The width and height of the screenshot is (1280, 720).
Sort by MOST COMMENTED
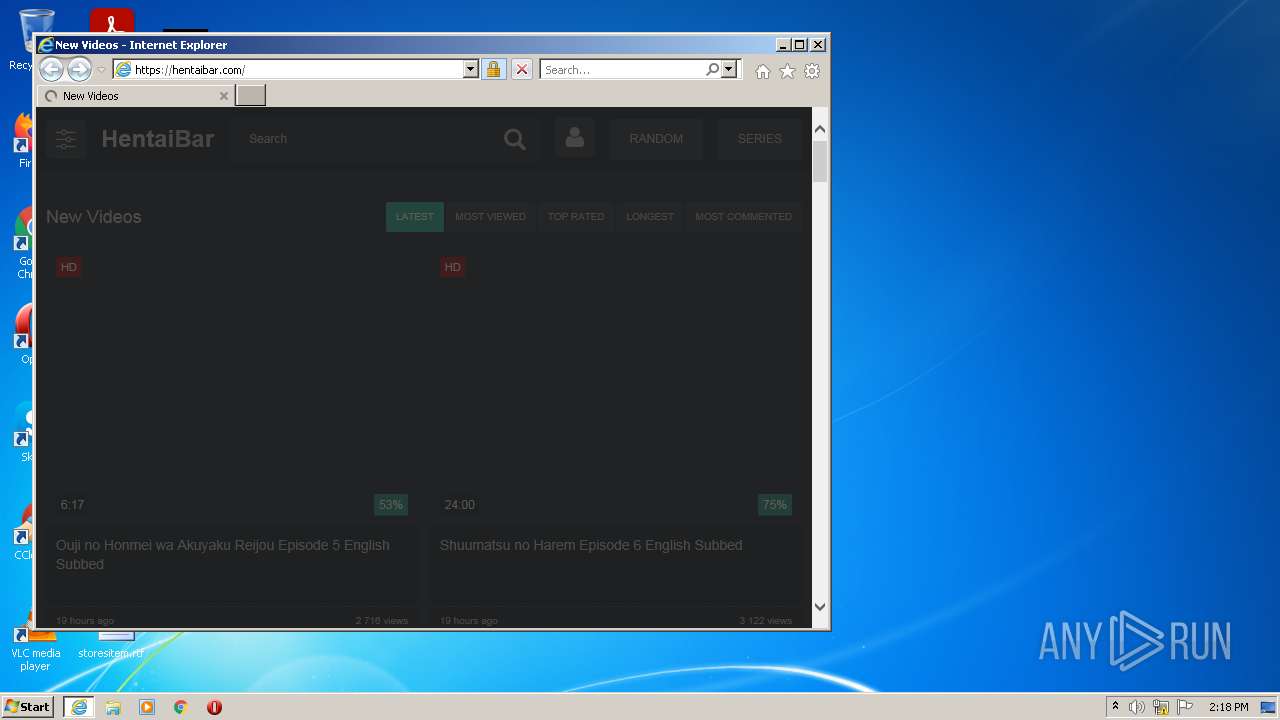pos(743,217)
